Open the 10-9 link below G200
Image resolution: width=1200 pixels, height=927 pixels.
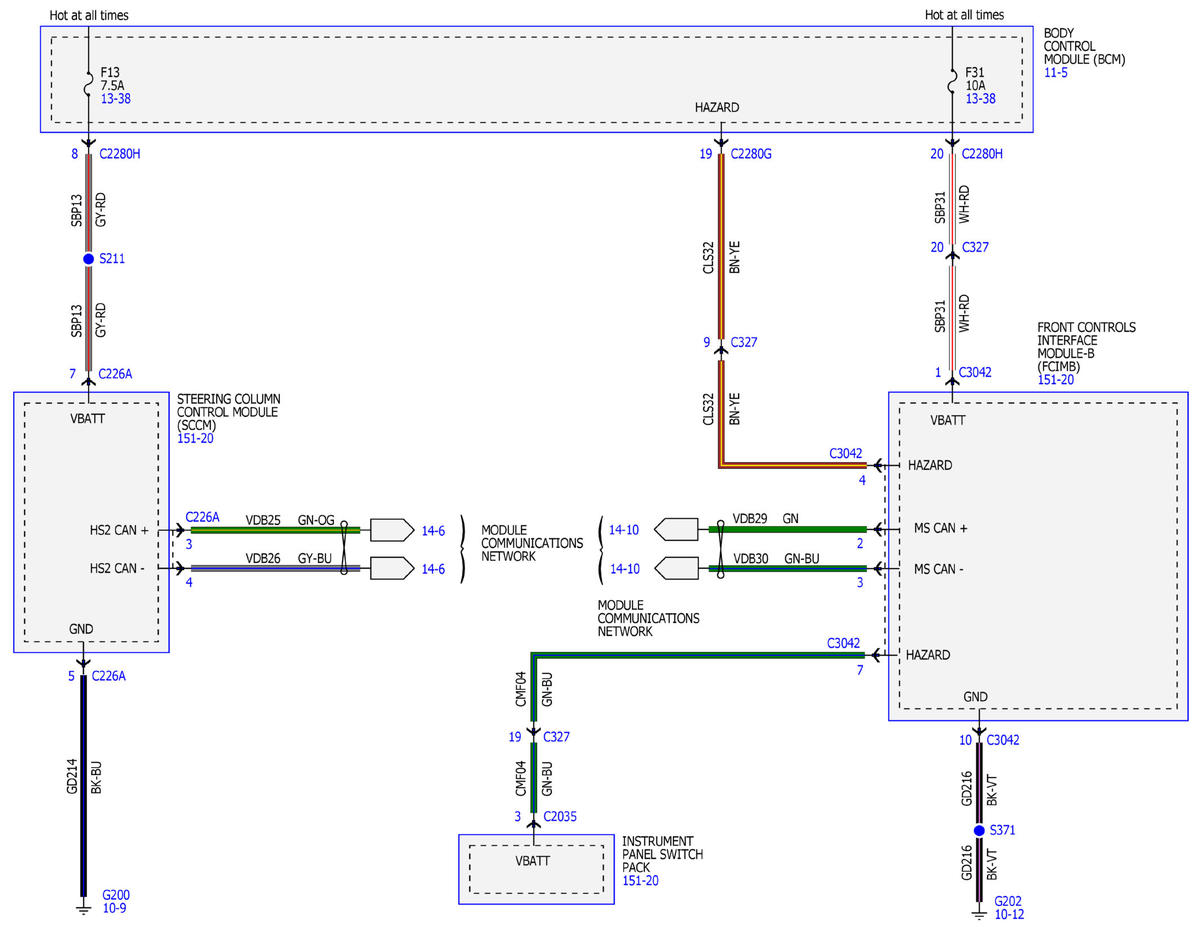(114, 908)
